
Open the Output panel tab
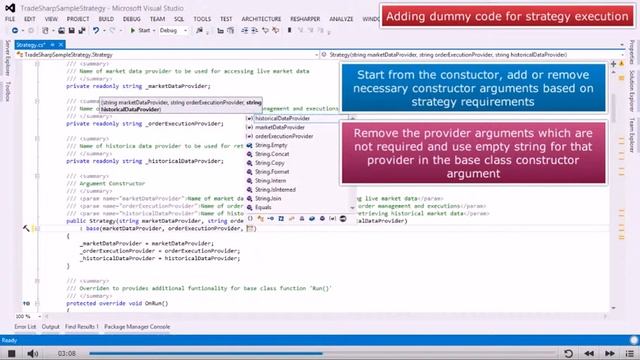tap(51, 327)
